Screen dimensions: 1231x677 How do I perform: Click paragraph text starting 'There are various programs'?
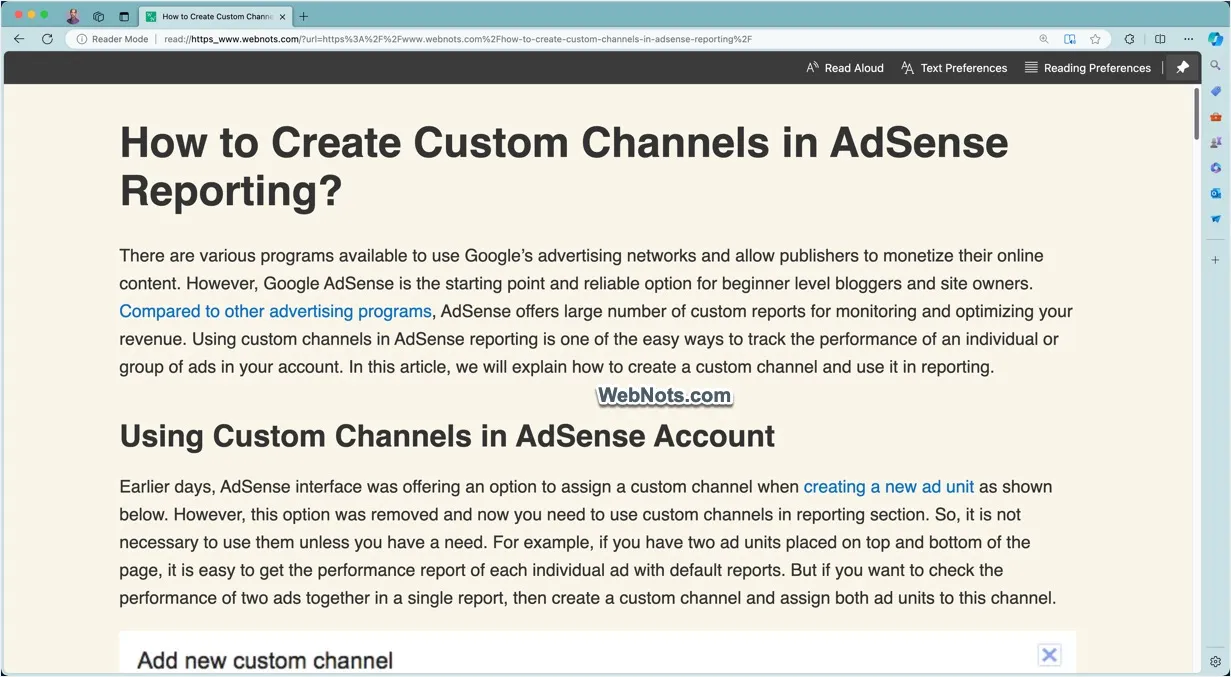(x=596, y=311)
